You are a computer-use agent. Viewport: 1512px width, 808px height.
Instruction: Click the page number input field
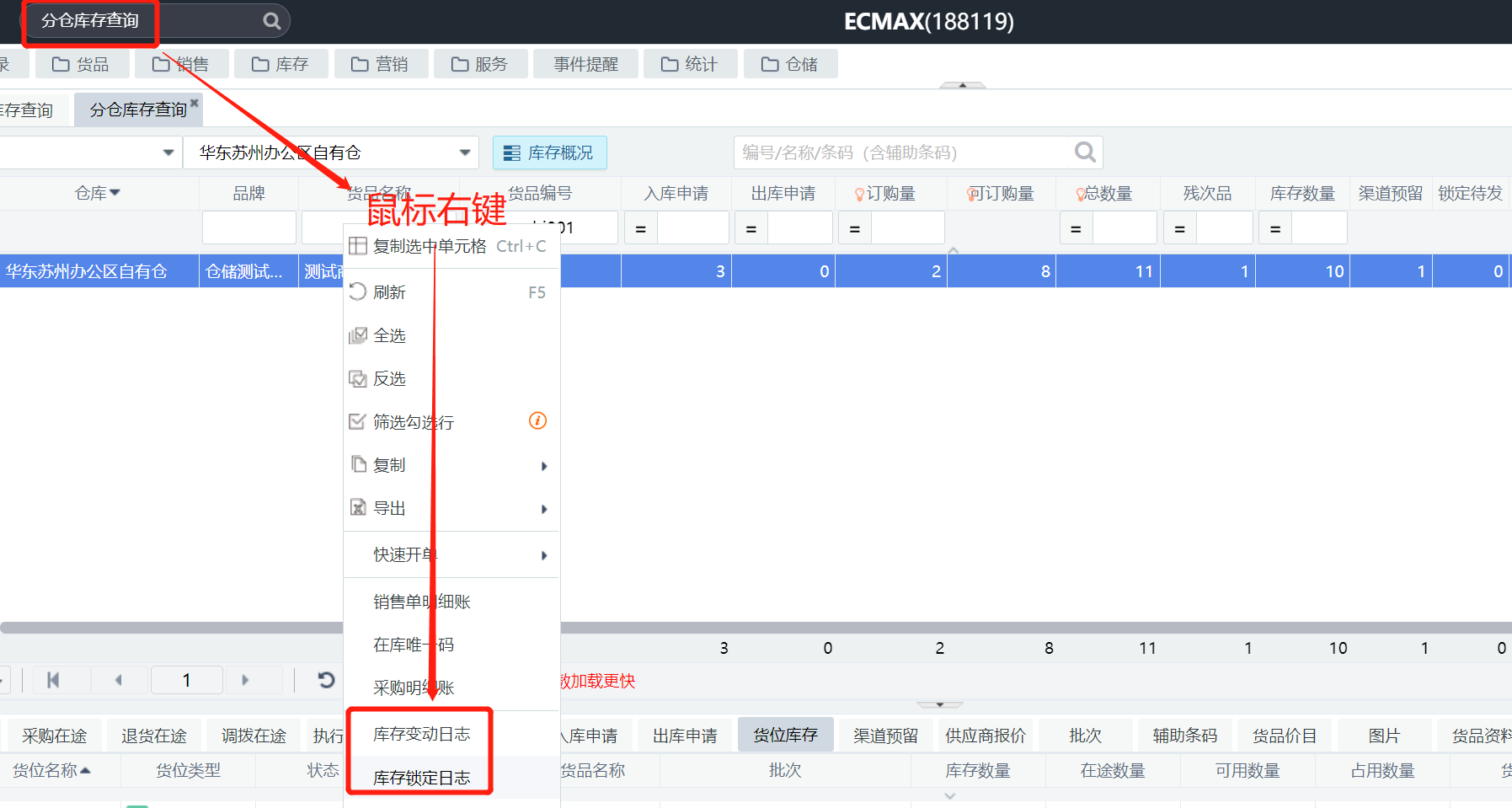tap(186, 680)
